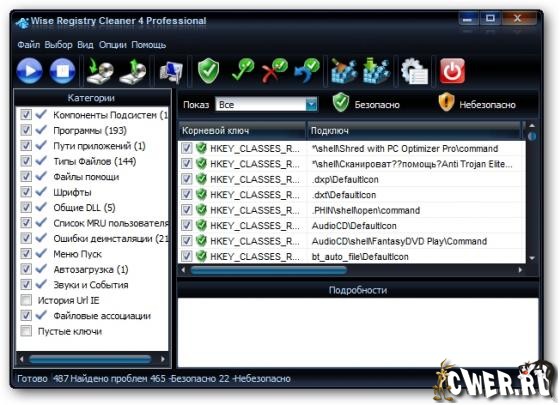Click the red power exit icon
The width and height of the screenshot is (560, 405).
point(452,71)
